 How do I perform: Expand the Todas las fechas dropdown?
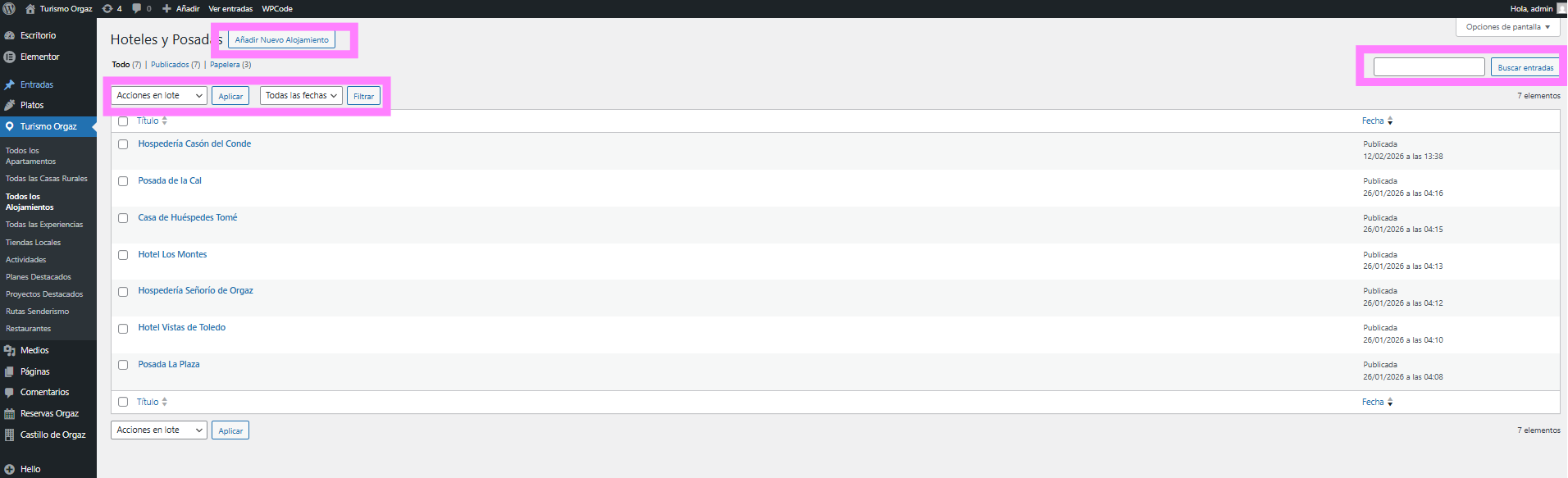coord(301,96)
